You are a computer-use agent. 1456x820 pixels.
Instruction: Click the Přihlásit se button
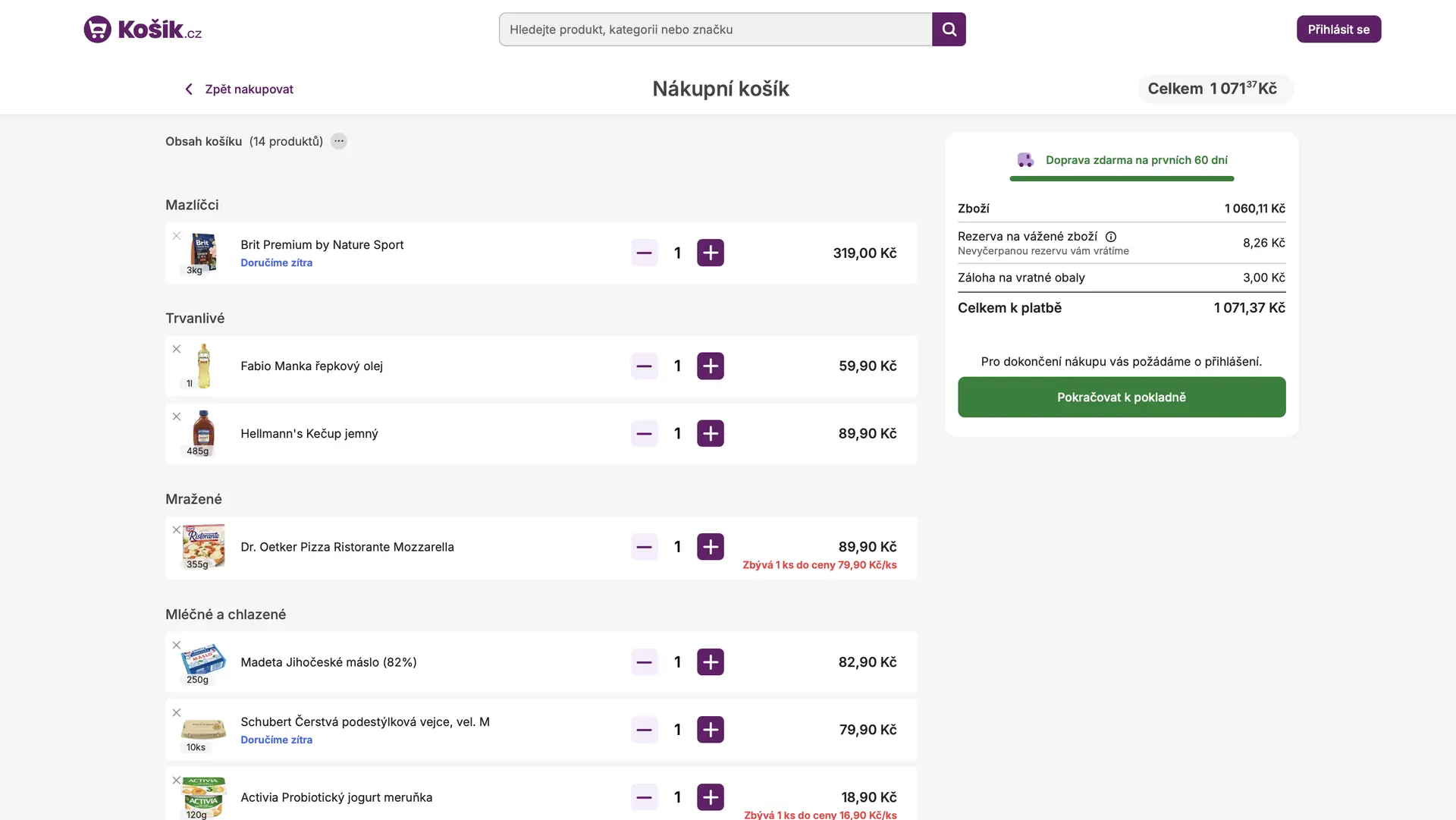pos(1338,29)
